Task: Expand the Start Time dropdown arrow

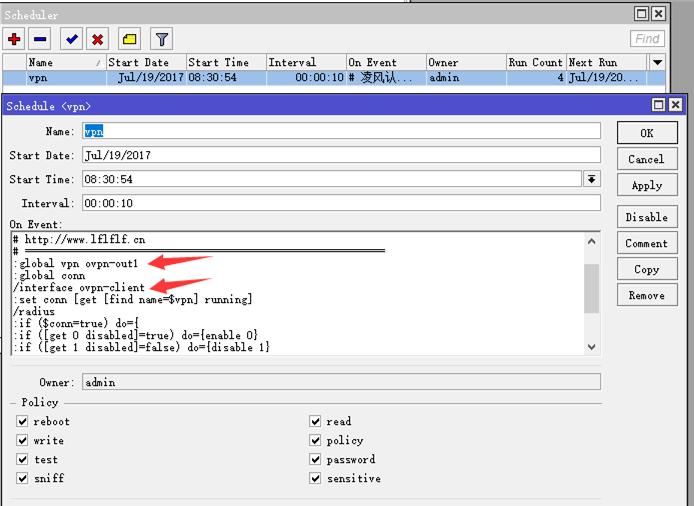Action: (592, 179)
